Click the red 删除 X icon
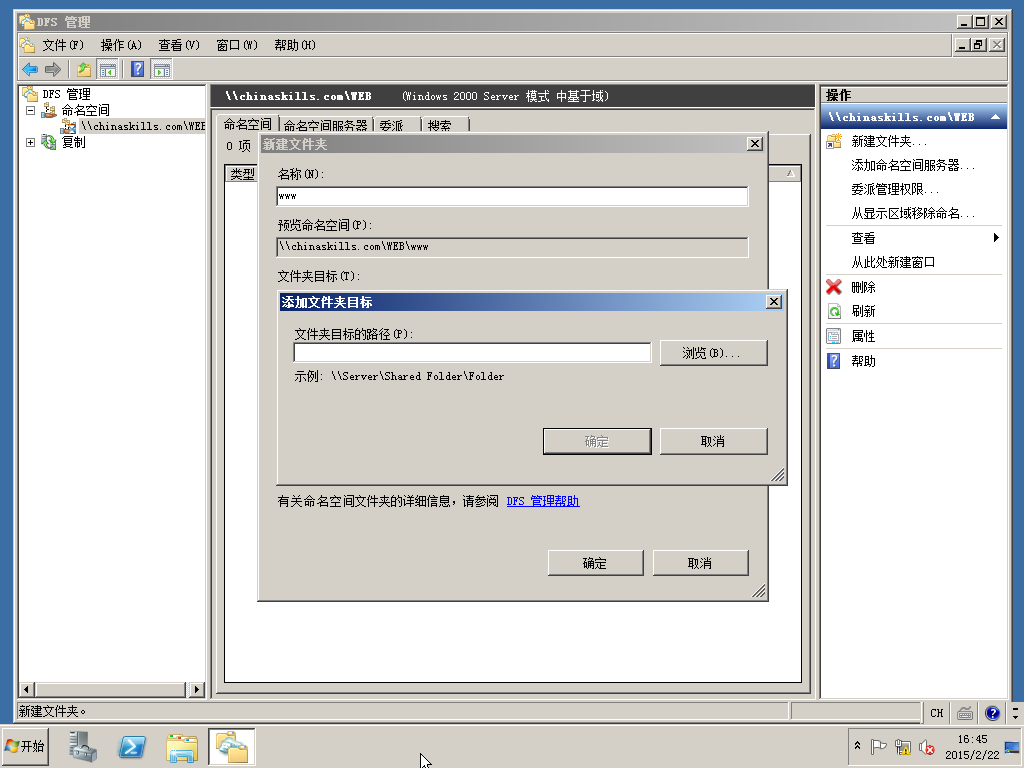Image resolution: width=1024 pixels, height=768 pixels. pyautogui.click(x=834, y=287)
